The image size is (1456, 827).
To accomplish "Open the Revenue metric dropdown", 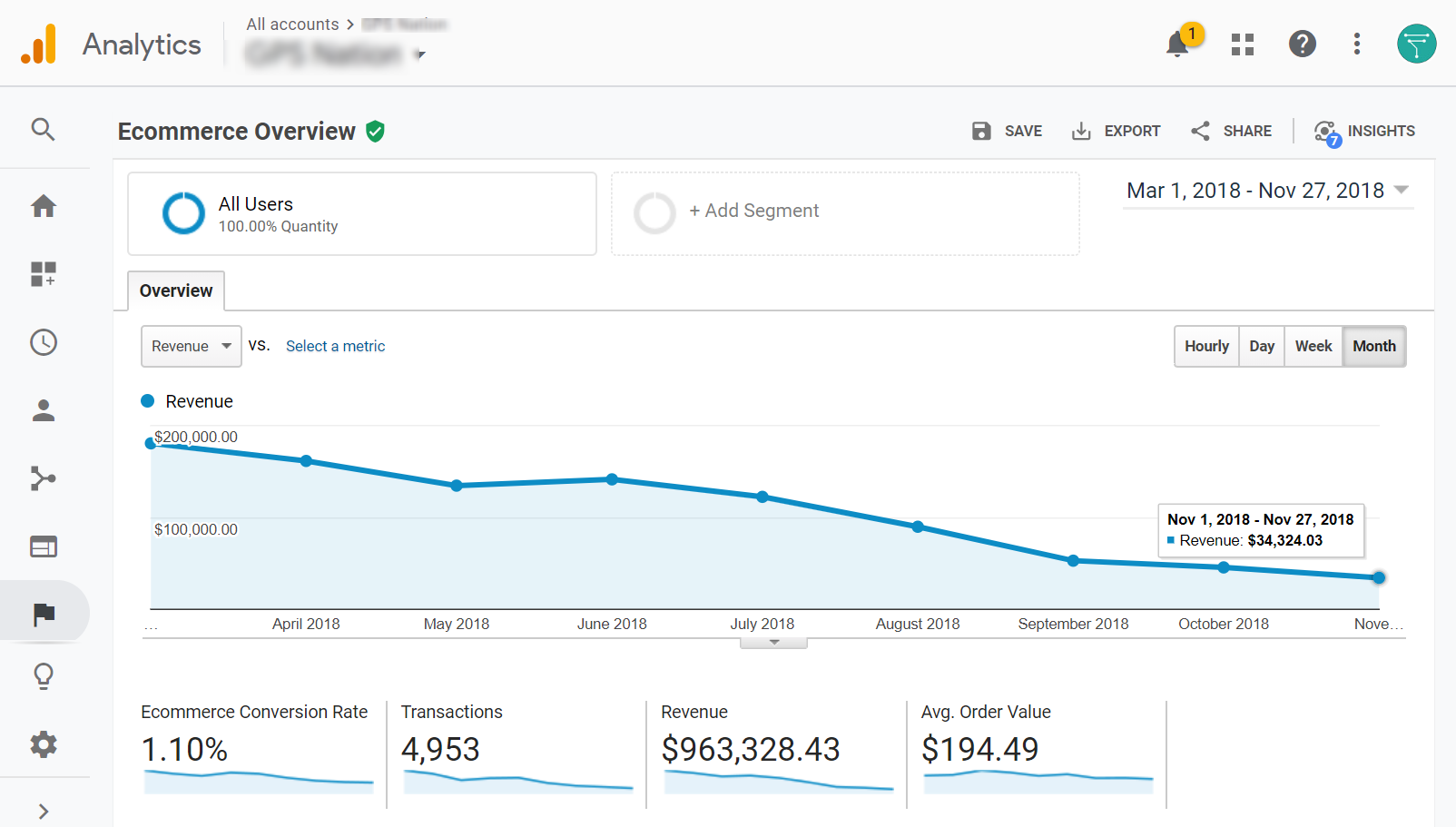I will click(192, 346).
